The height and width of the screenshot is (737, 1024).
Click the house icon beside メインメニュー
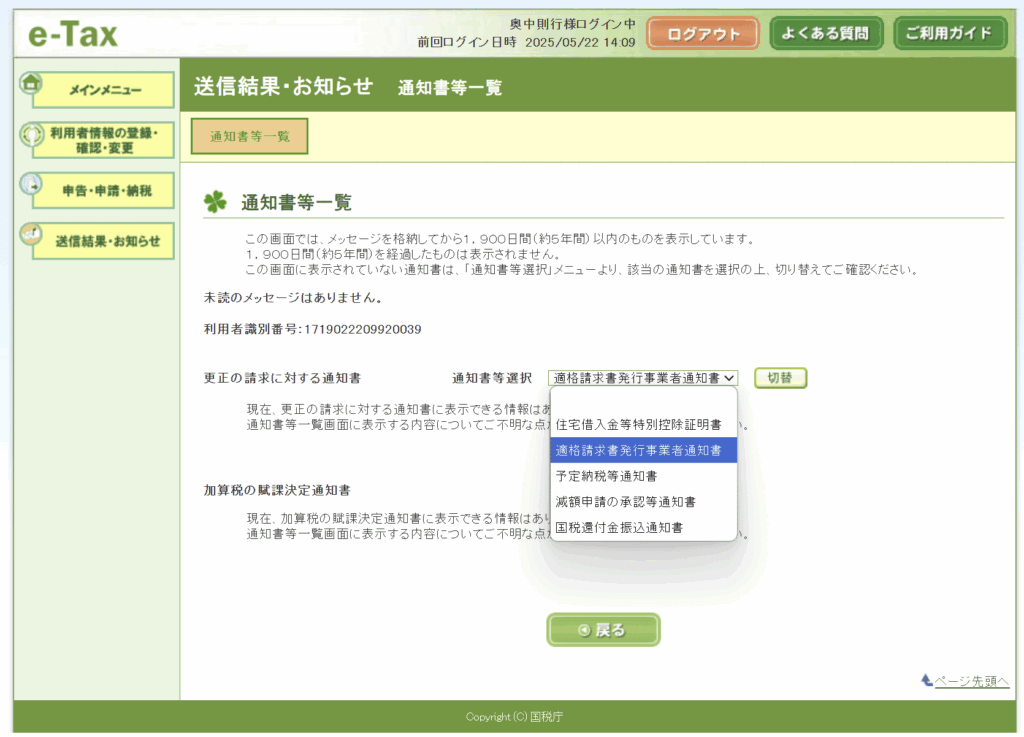pyautogui.click(x=31, y=84)
